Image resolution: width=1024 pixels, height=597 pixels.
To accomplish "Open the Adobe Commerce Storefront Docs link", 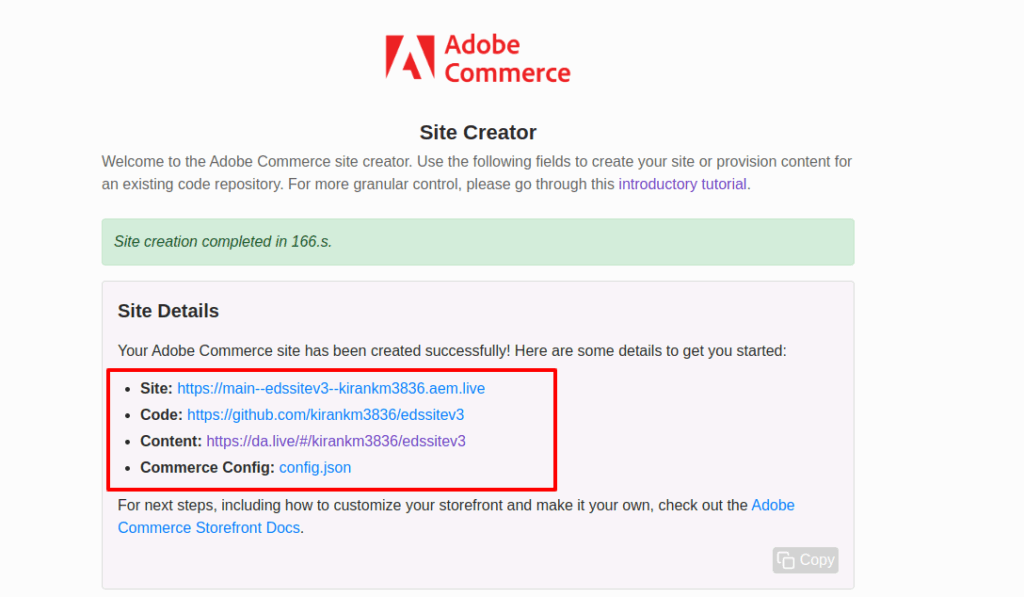I will click(456, 516).
